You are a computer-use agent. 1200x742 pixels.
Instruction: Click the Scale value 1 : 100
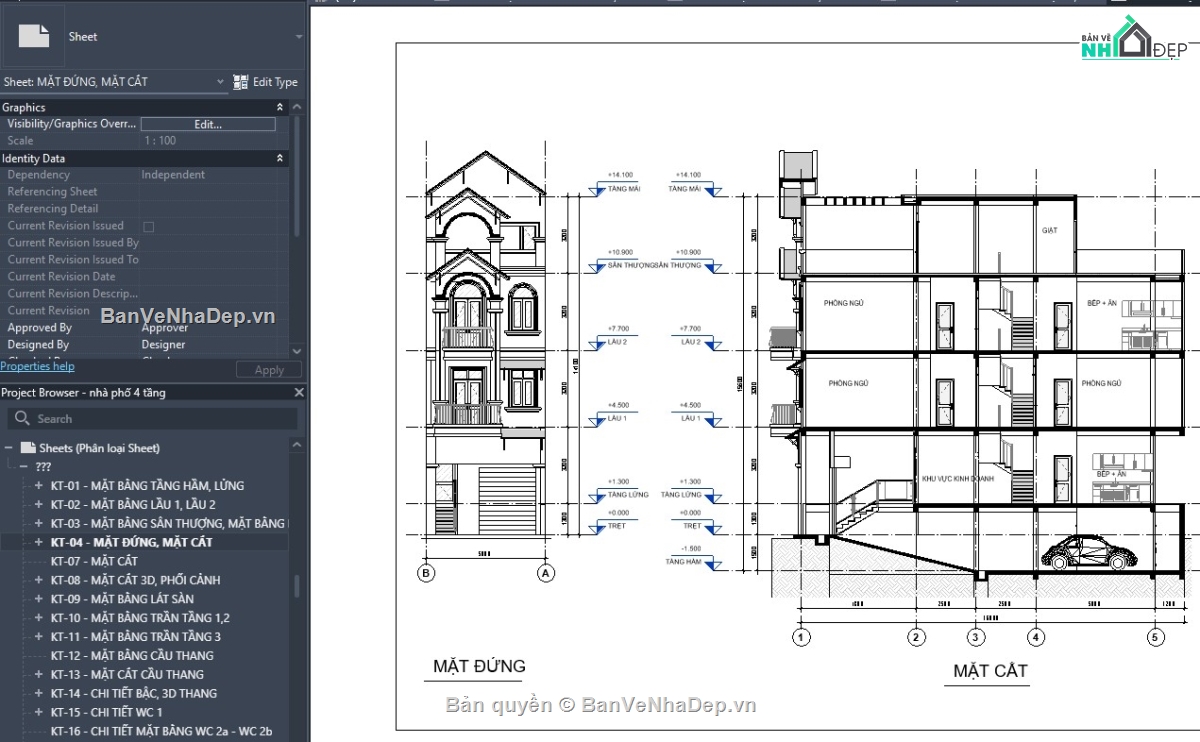coord(159,141)
